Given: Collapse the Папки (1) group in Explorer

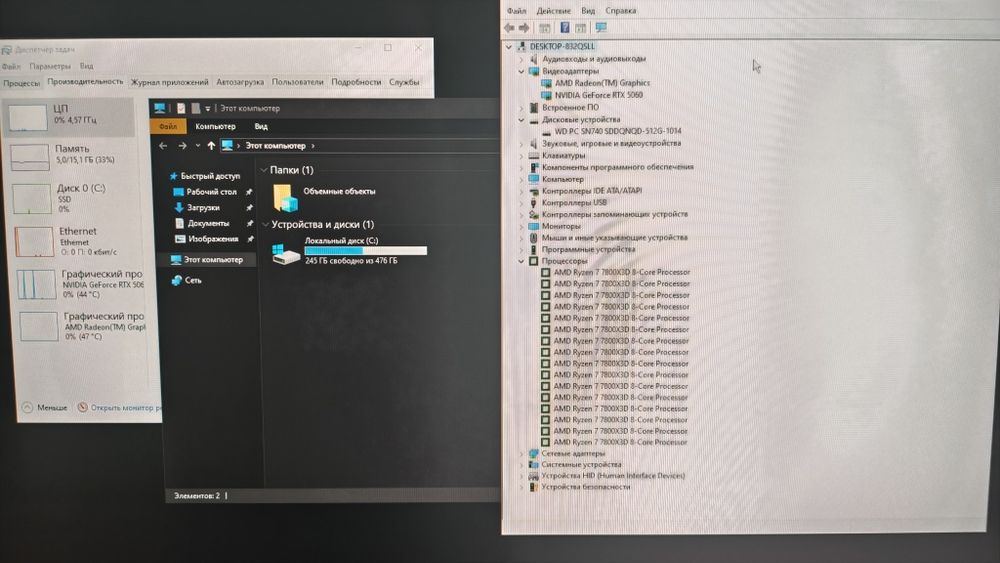Looking at the screenshot, I should (263, 170).
